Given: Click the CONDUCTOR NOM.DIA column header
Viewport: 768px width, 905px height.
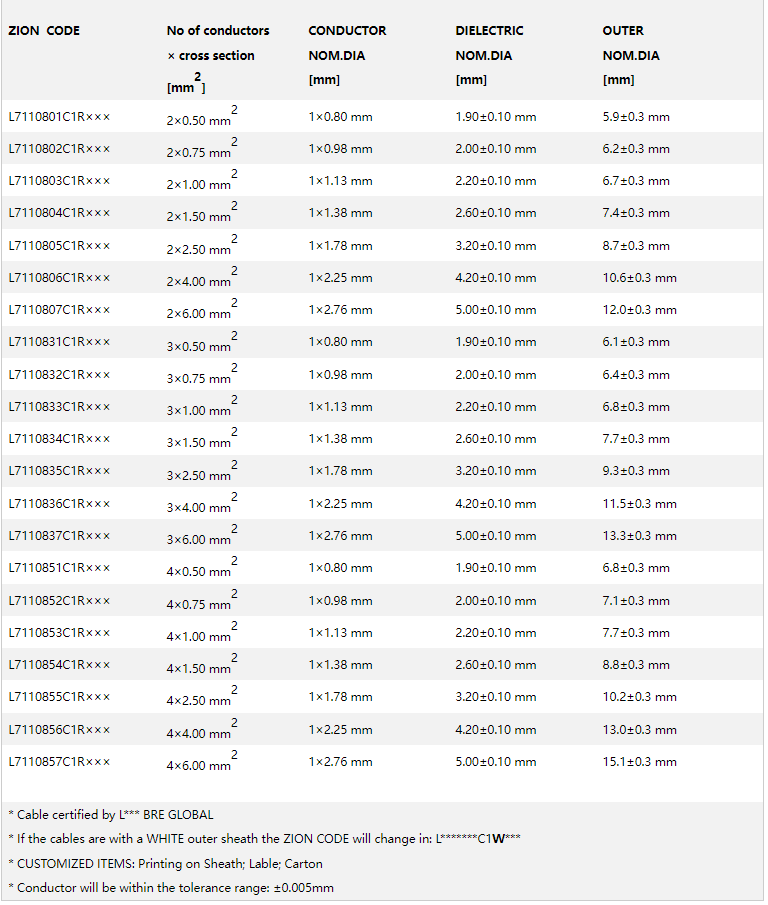Looking at the screenshot, I should coord(347,31).
